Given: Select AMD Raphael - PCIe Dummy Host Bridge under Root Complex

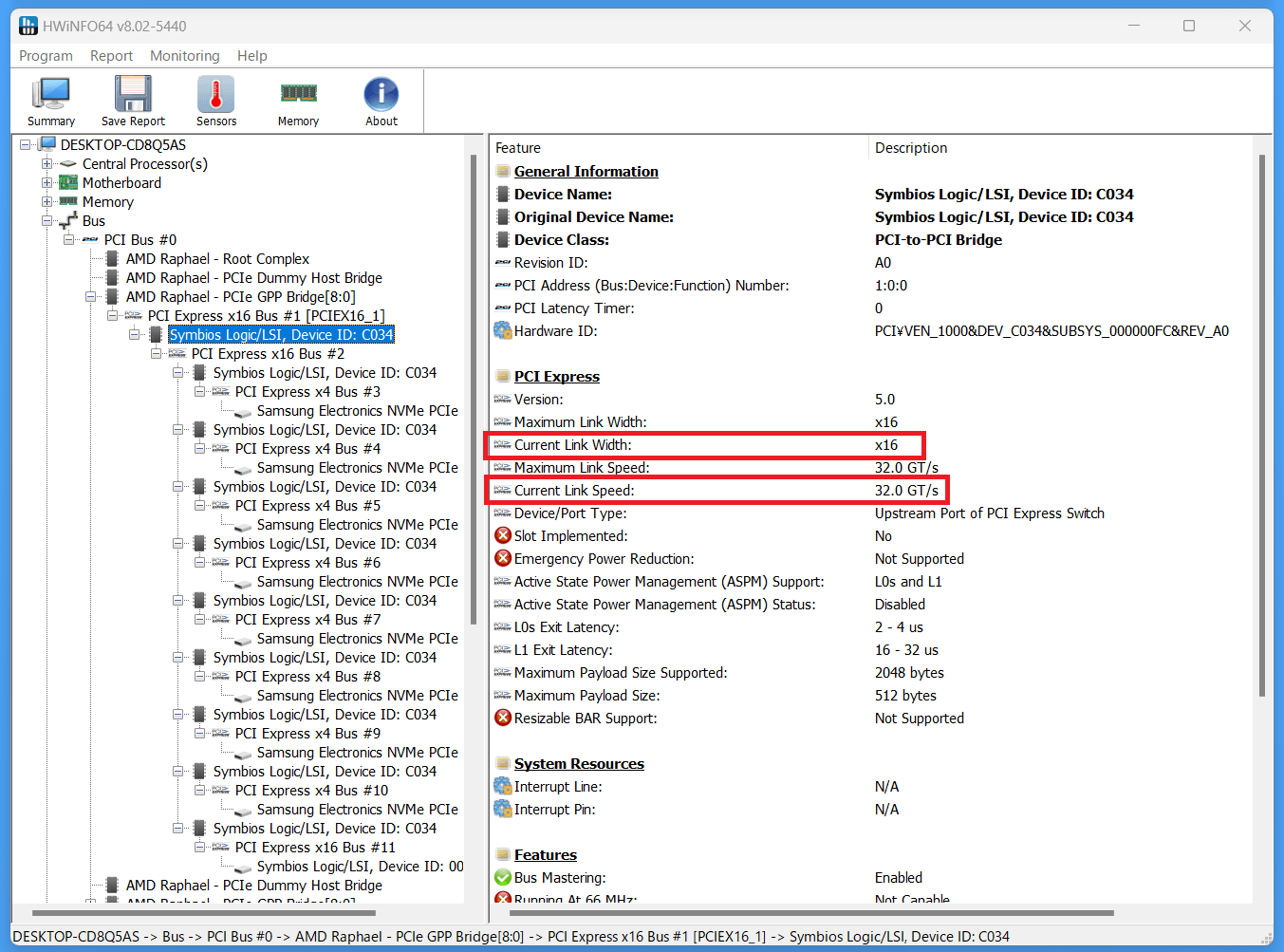Looking at the screenshot, I should [254, 277].
